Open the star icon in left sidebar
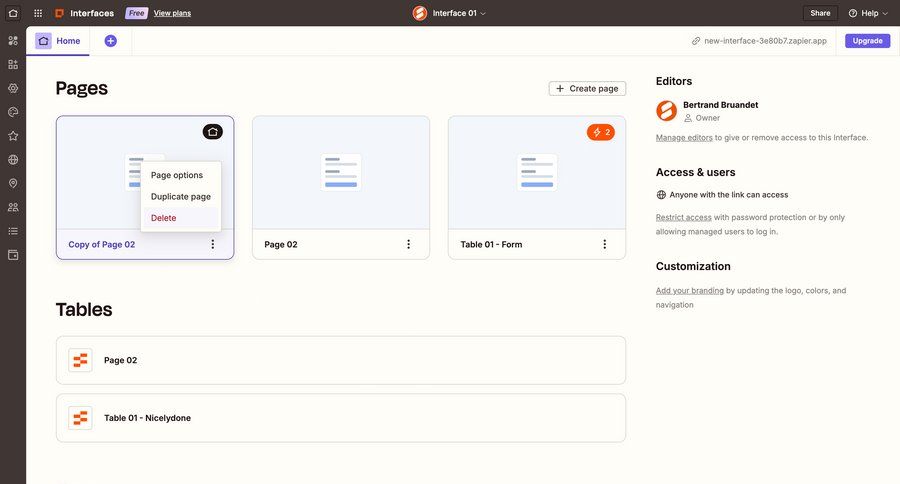 13,136
